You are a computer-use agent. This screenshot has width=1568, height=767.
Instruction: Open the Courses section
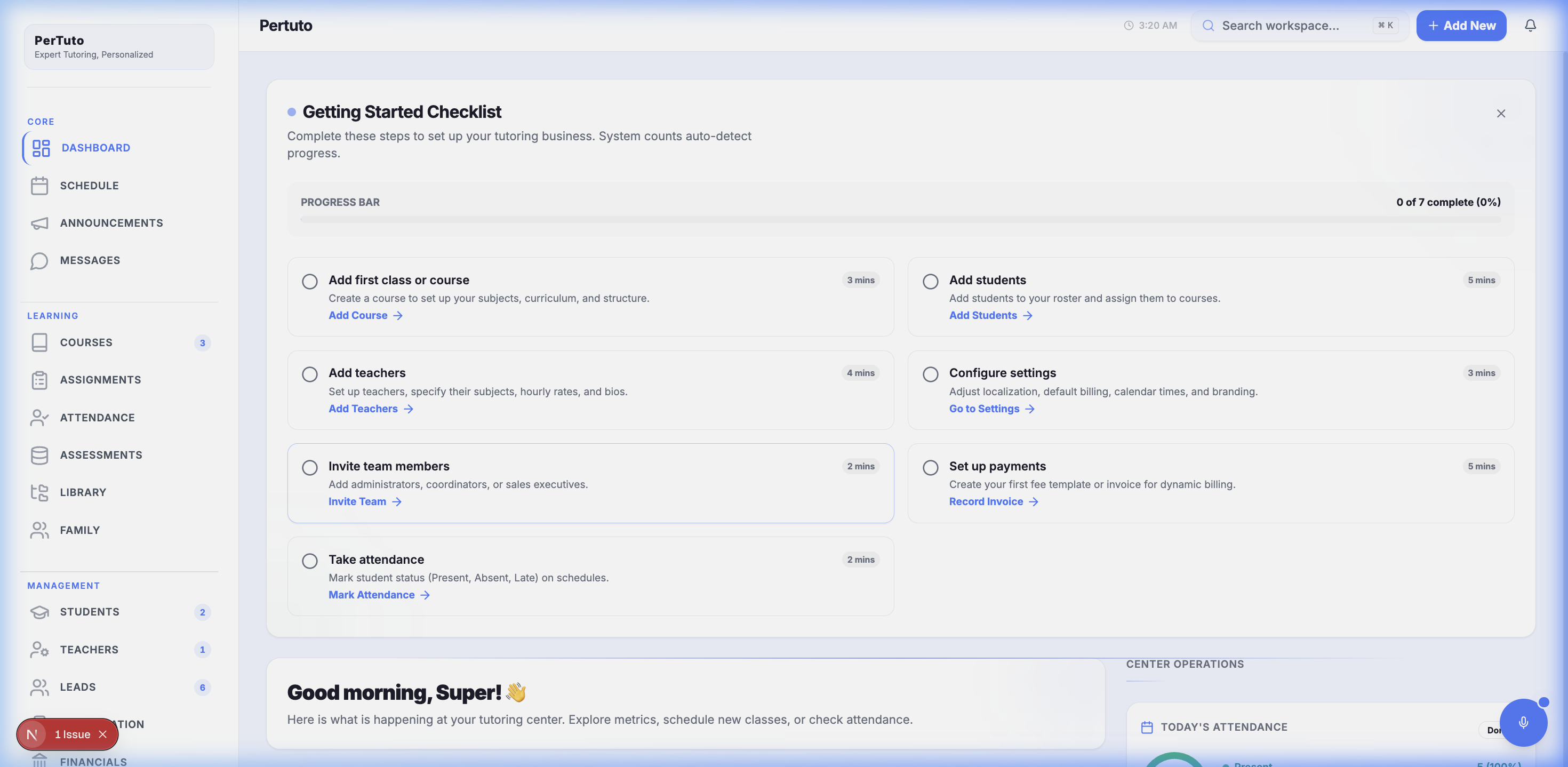(119, 343)
